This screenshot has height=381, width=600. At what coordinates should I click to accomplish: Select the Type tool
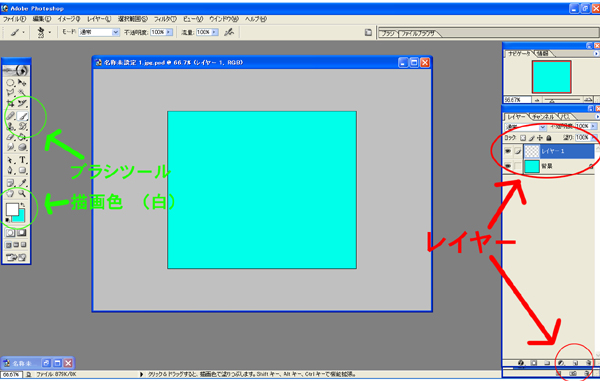coord(22,160)
